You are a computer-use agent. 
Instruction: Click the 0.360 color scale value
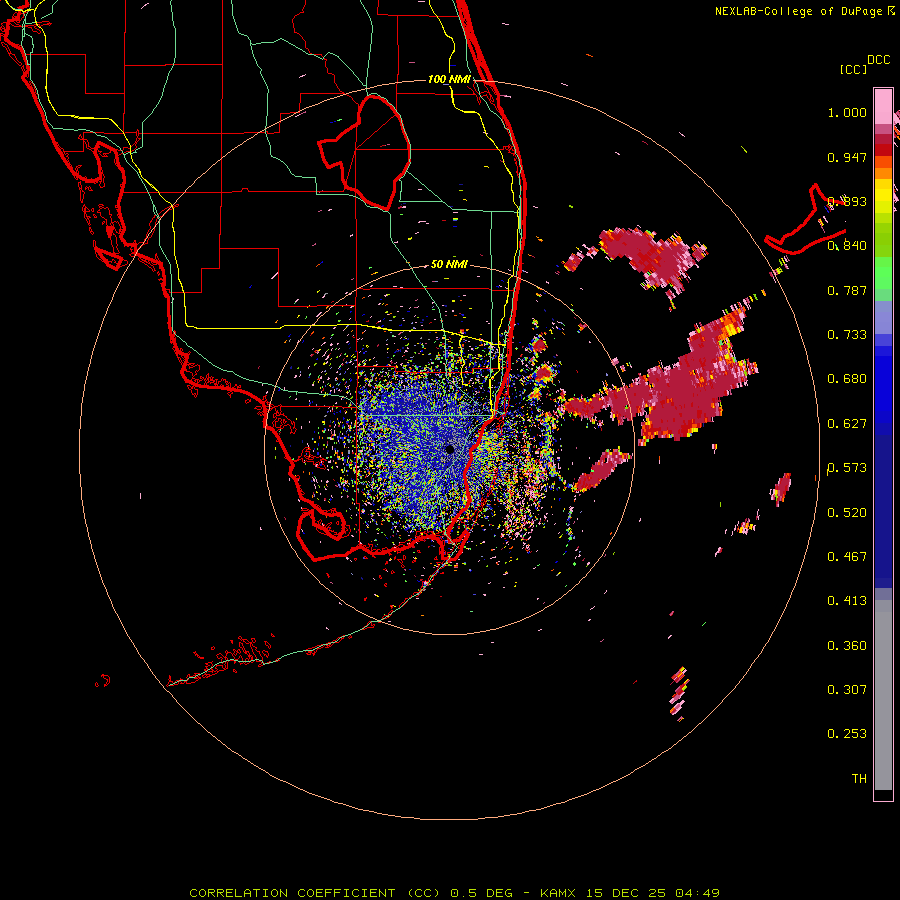click(847, 646)
